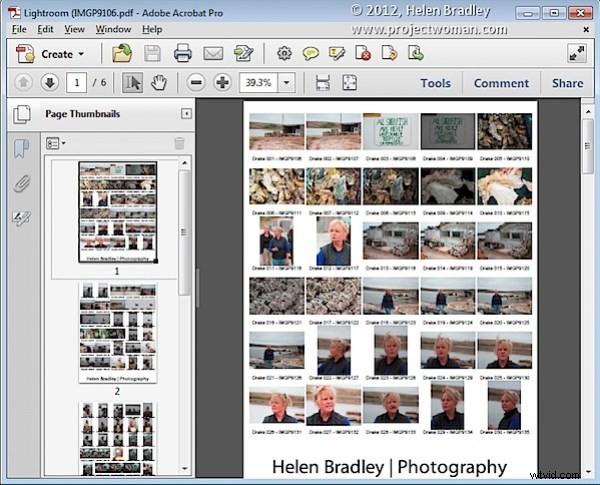The width and height of the screenshot is (600, 485).
Task: Open the Comment pane
Action: point(501,83)
